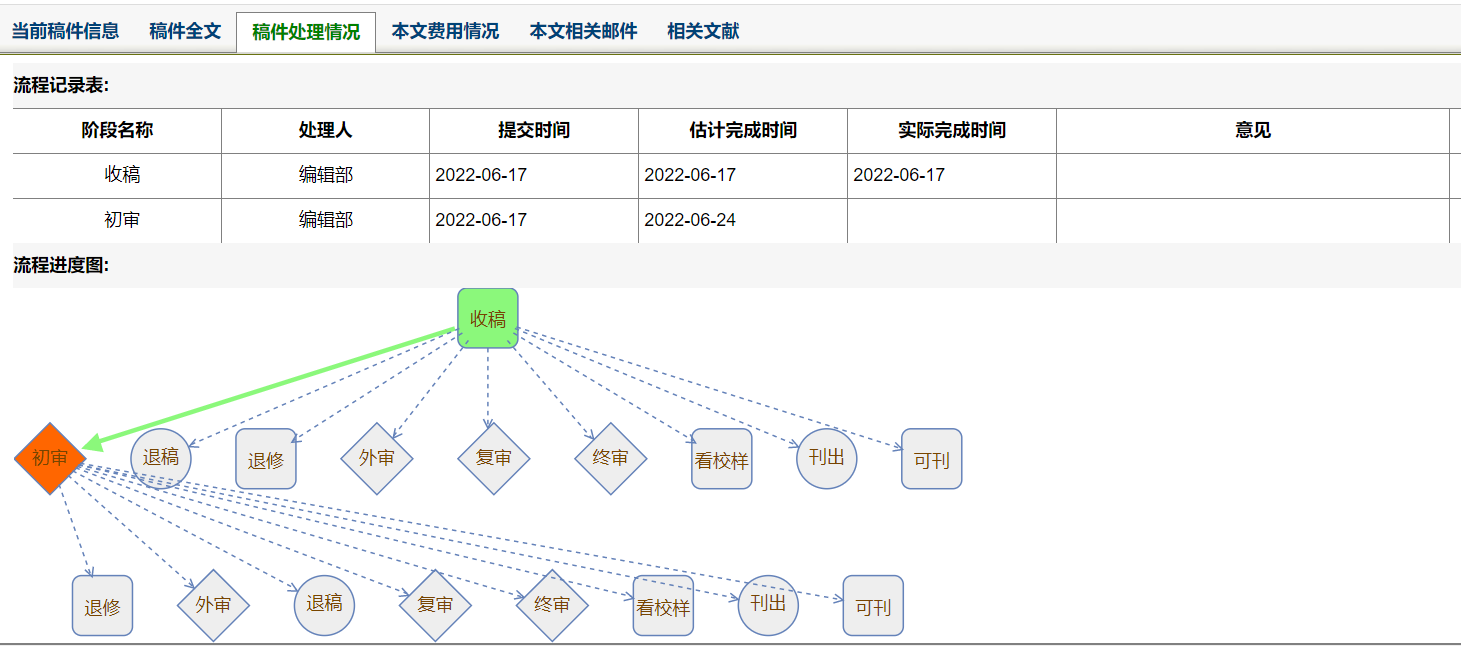Open the 相关文献 tab
This screenshot has width=1461, height=646.
tap(703, 31)
